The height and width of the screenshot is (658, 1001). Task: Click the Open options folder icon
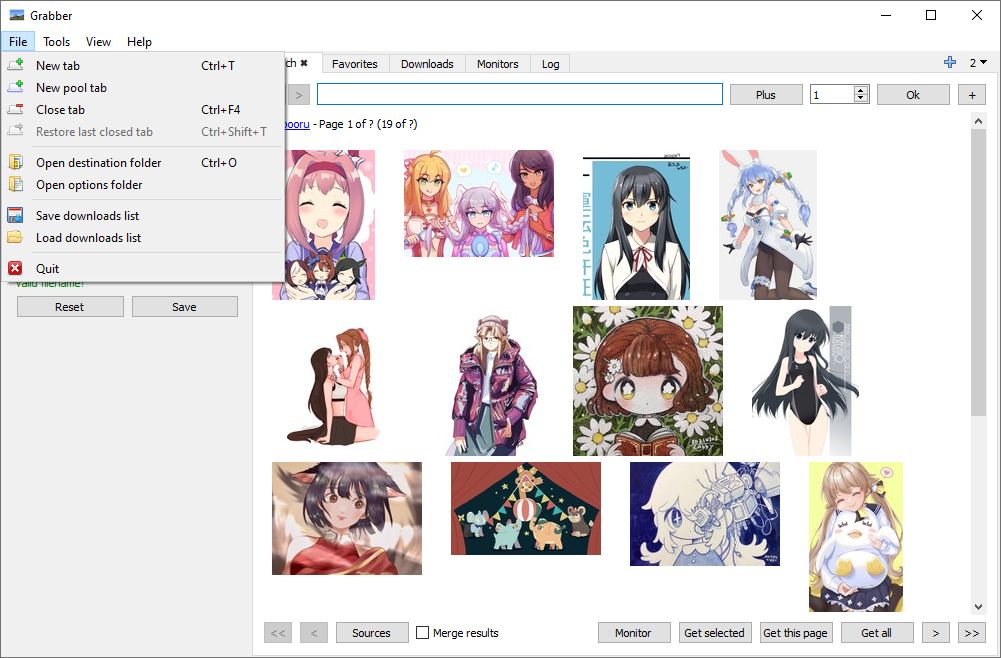click(x=15, y=184)
